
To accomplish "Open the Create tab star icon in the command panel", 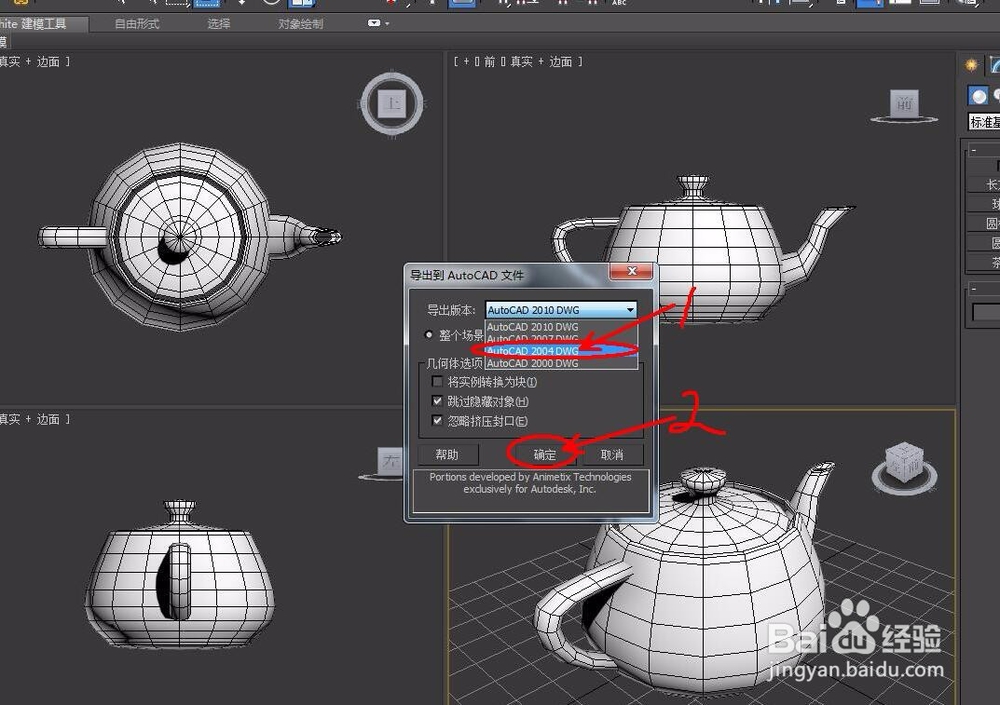I will click(971, 64).
